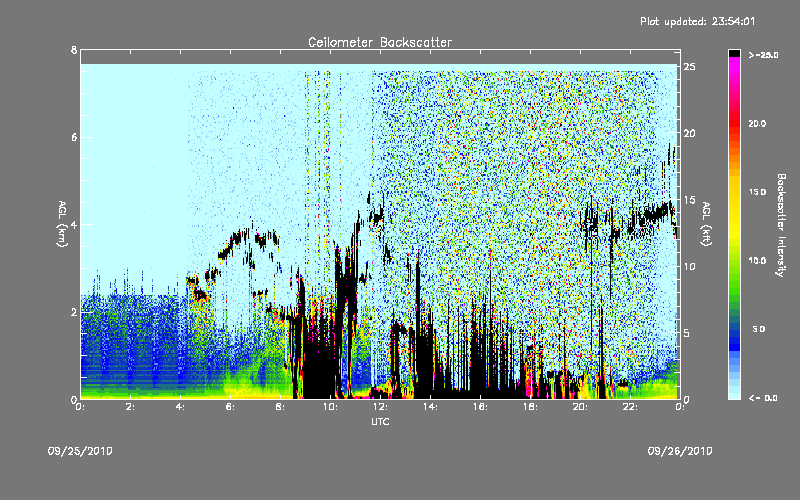The height and width of the screenshot is (500, 800).
Task: Click the "5" tick on kft axis
Action: [x=687, y=333]
